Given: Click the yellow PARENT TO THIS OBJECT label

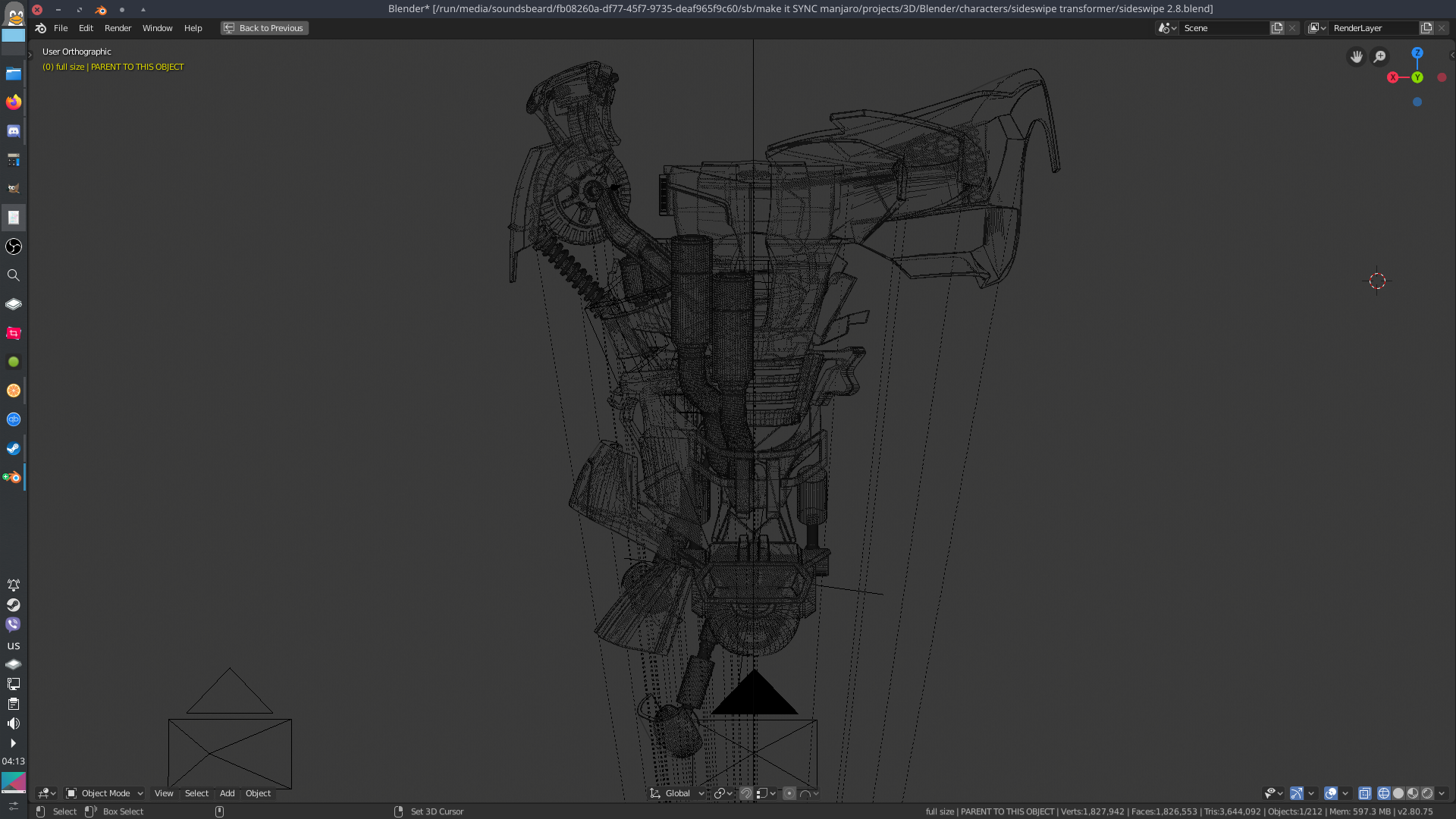Looking at the screenshot, I should tap(137, 67).
